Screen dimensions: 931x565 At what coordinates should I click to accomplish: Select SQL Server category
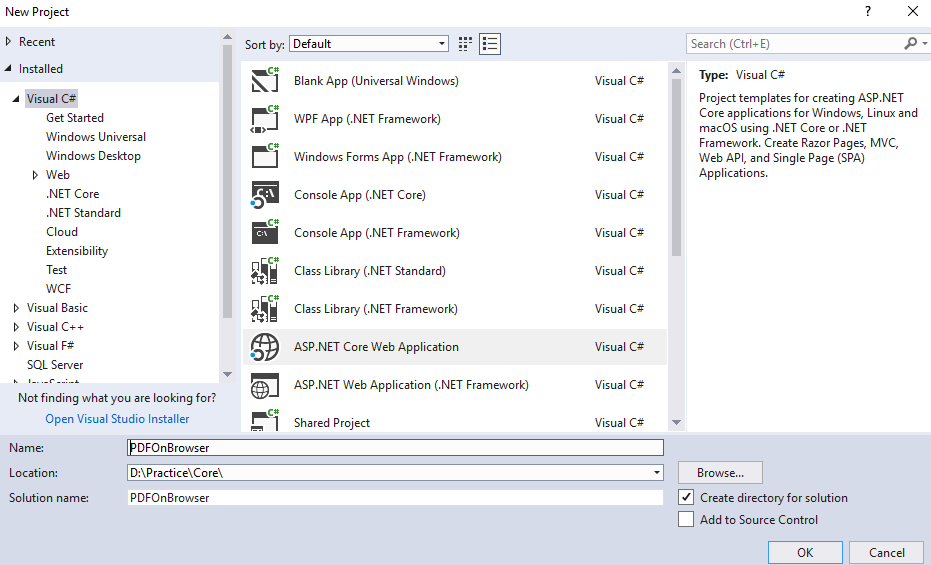point(55,364)
